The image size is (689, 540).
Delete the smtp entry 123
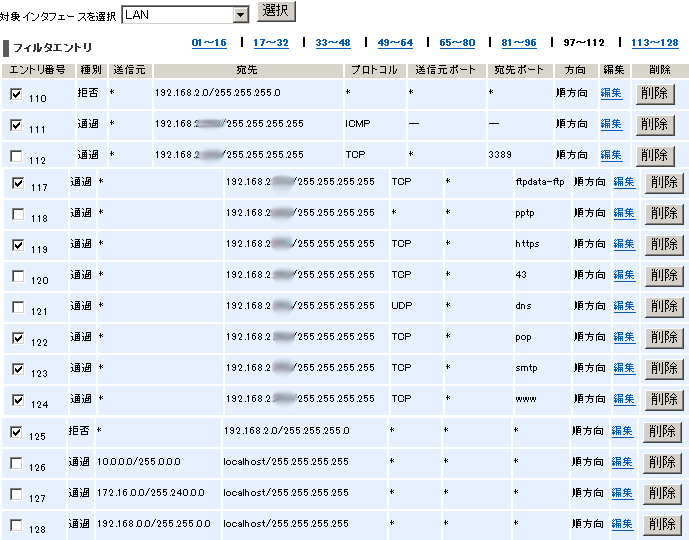(x=664, y=368)
